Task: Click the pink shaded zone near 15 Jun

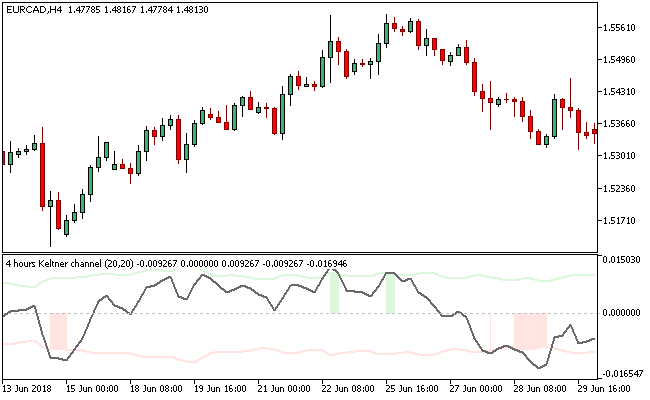Action: 58,332
